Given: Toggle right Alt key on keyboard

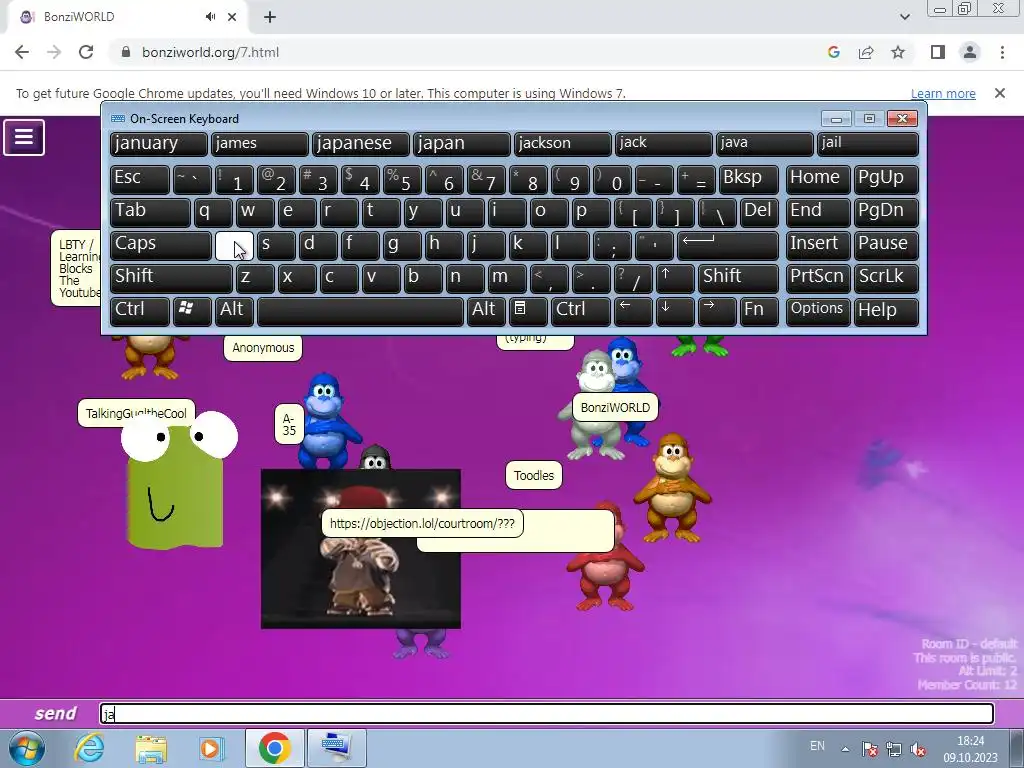Looking at the screenshot, I should tap(486, 310).
